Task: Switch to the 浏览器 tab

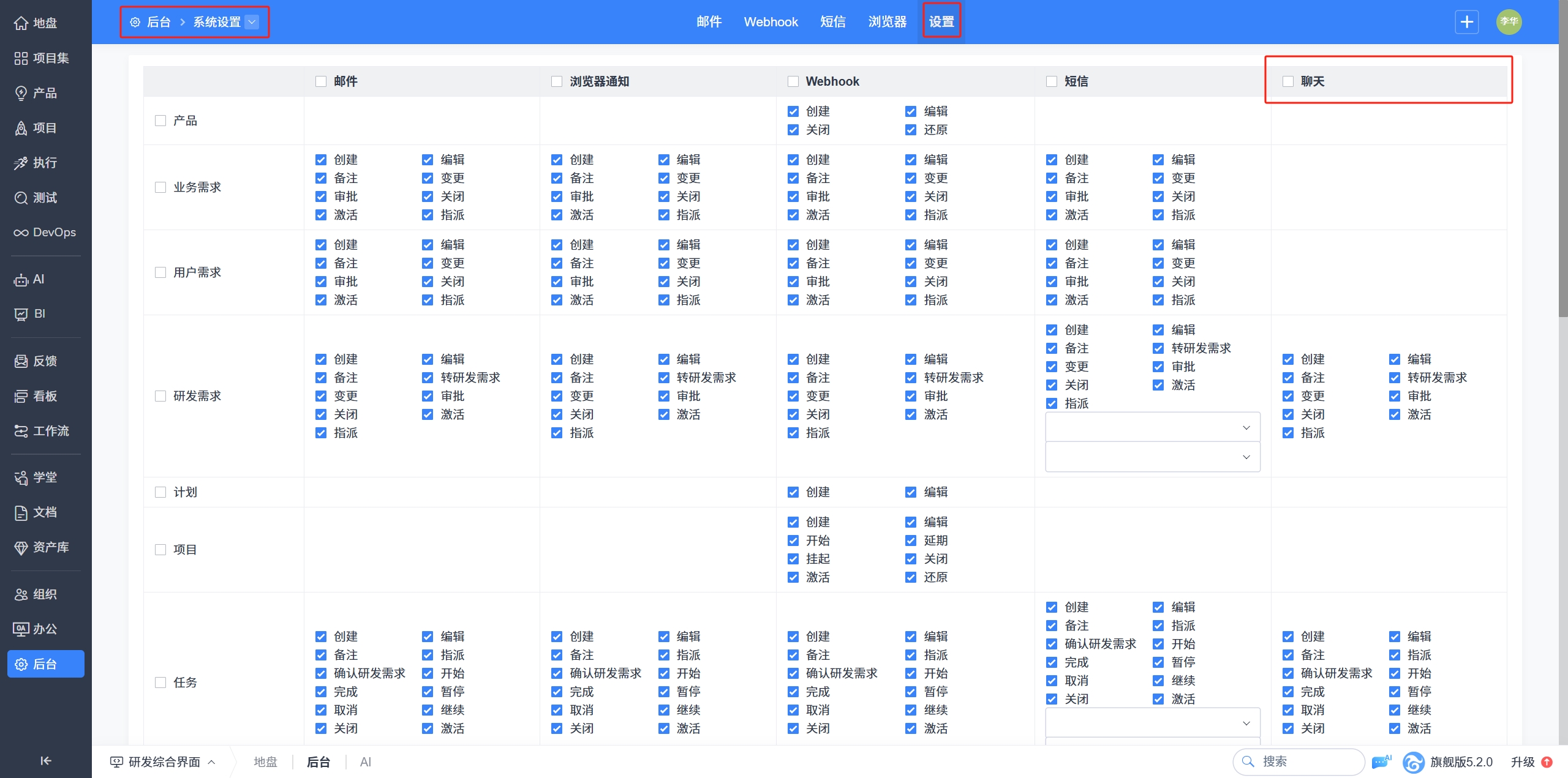Action: [x=887, y=22]
